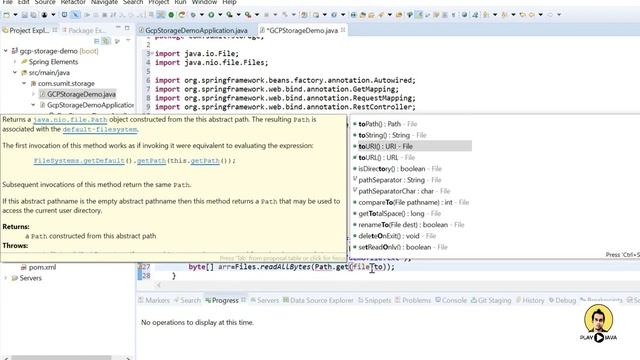This screenshot has width=640, height=360.
Task: Click the Open Task folder icon
Action: pyautogui.click(x=371, y=15)
